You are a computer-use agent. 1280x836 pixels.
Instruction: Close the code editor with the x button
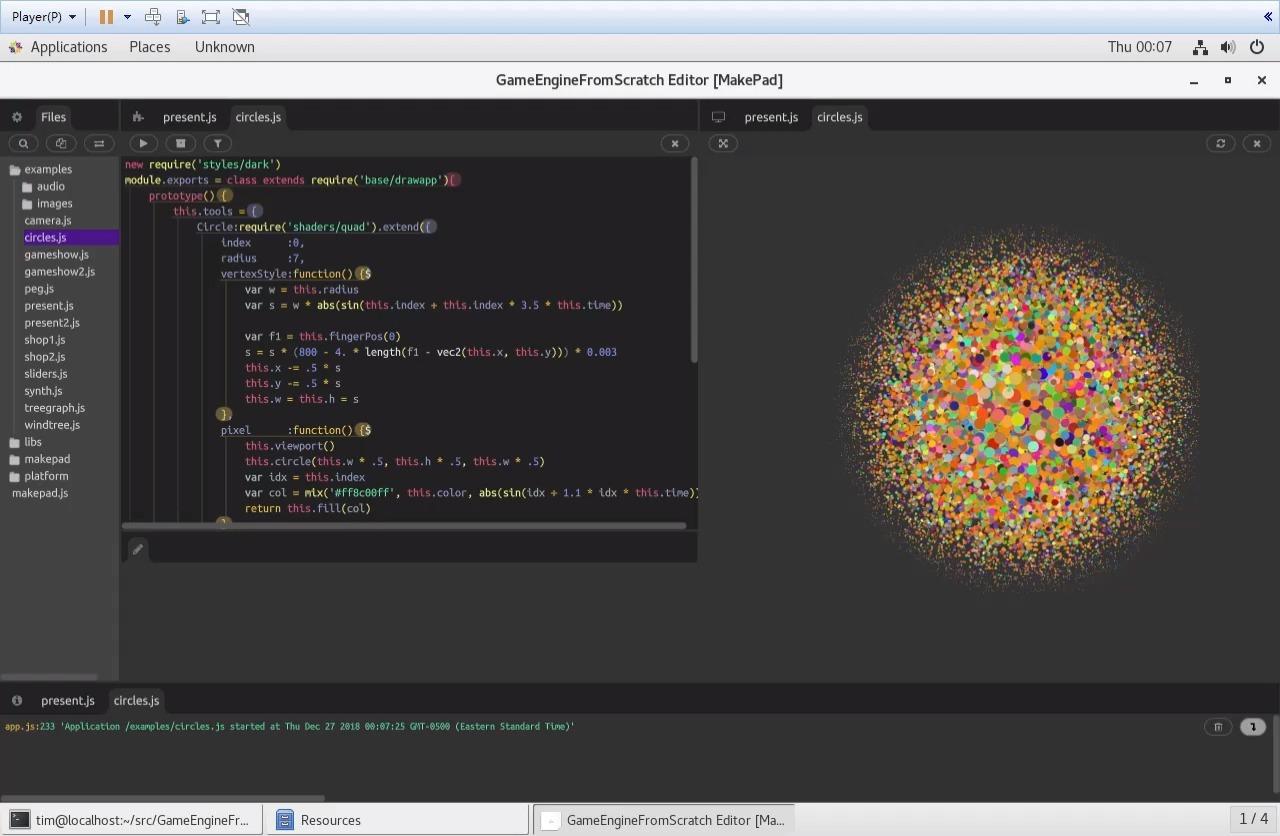675,143
